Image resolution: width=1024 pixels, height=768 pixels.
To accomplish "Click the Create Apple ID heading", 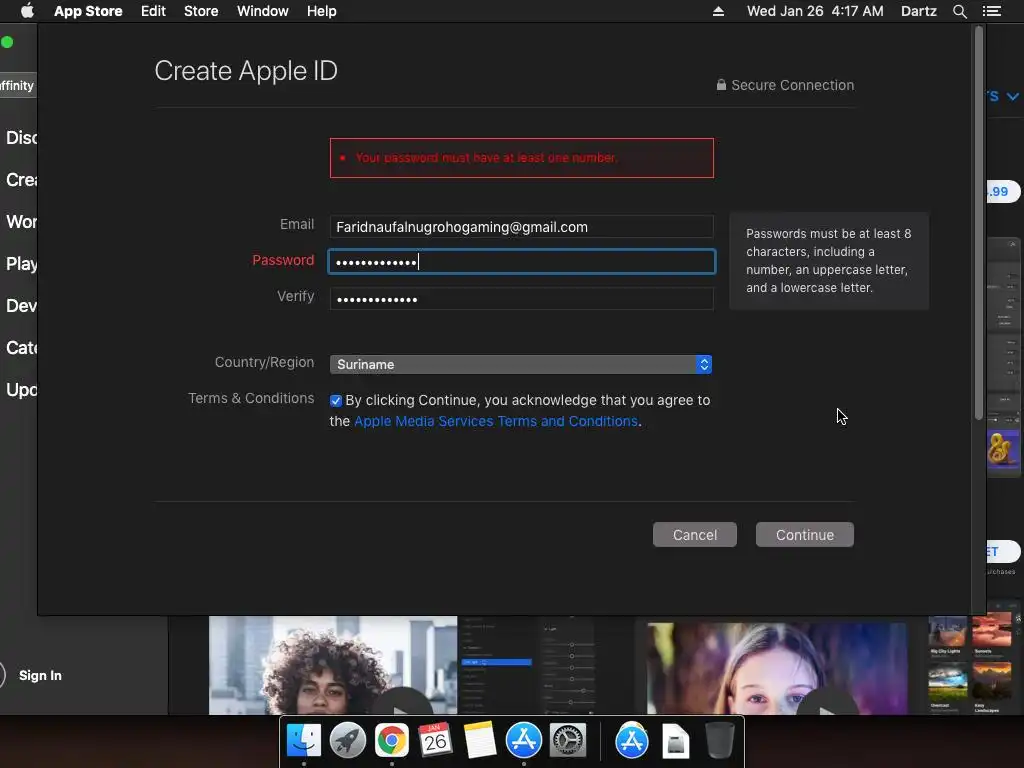I will 246,71.
